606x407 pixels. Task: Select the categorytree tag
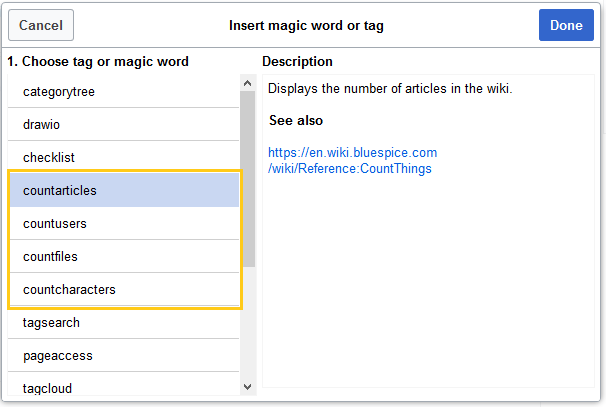[x=123, y=92]
